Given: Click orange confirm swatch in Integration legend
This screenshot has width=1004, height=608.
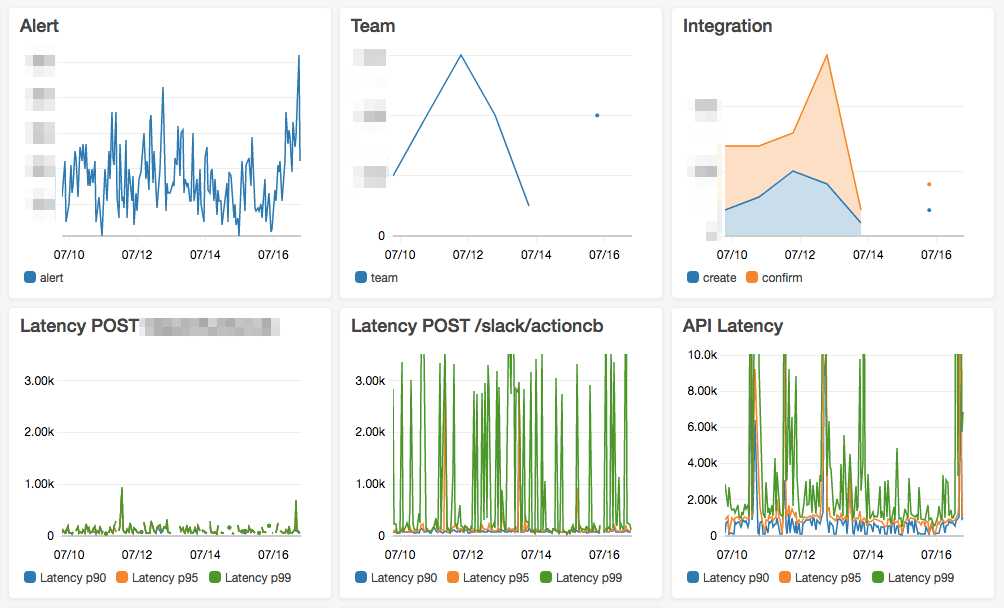Looking at the screenshot, I should (x=752, y=278).
